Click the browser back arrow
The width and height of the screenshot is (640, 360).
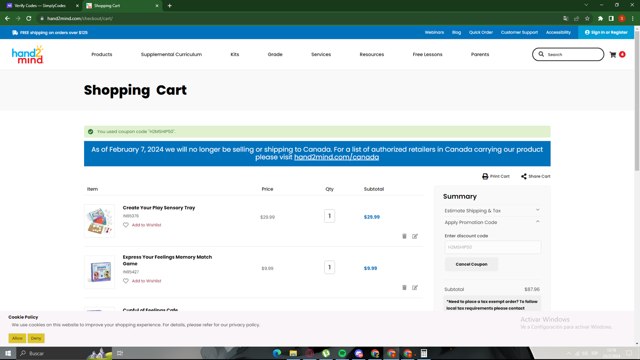(x=7, y=18)
